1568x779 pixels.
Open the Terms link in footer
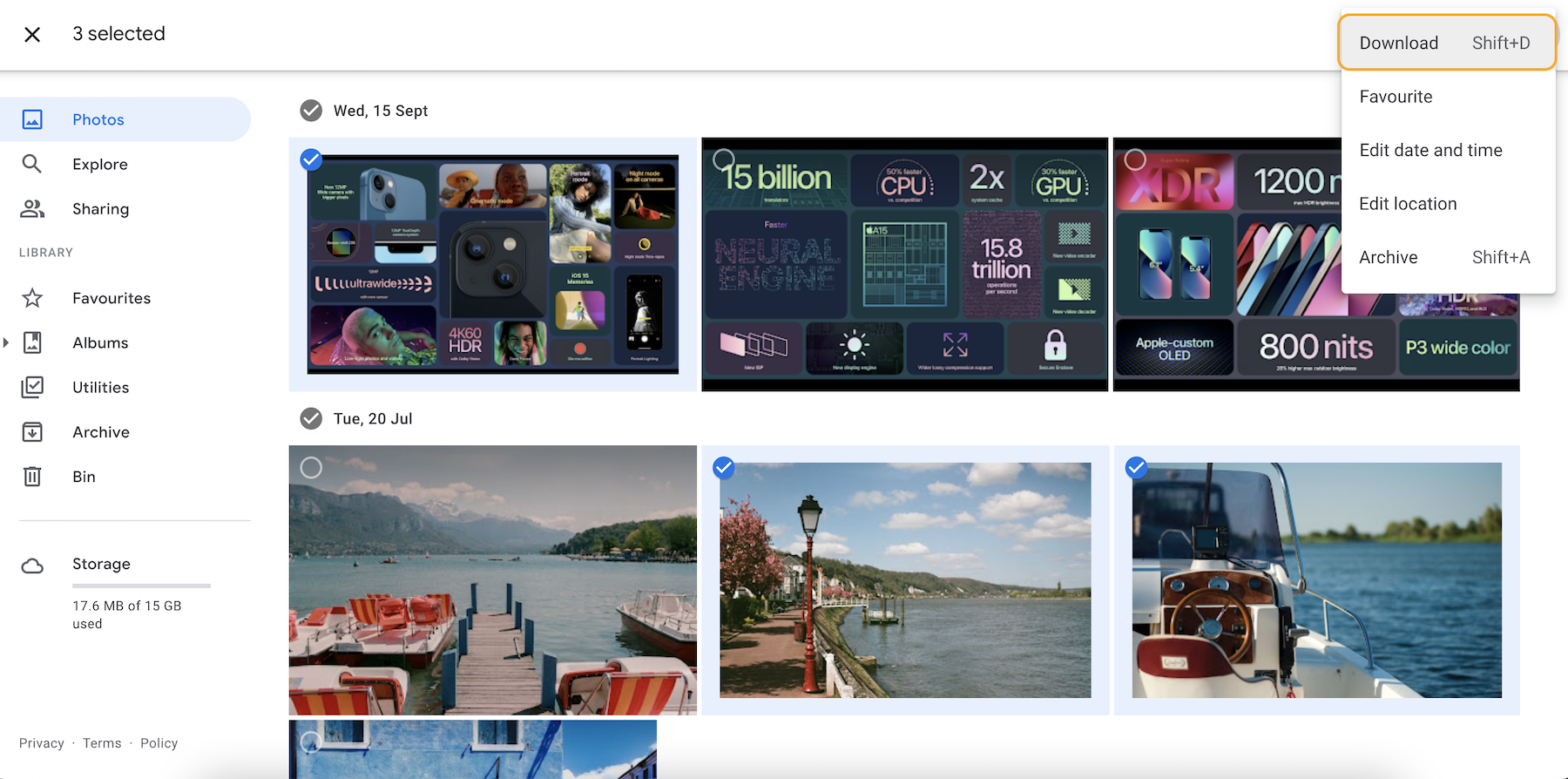pyautogui.click(x=102, y=743)
